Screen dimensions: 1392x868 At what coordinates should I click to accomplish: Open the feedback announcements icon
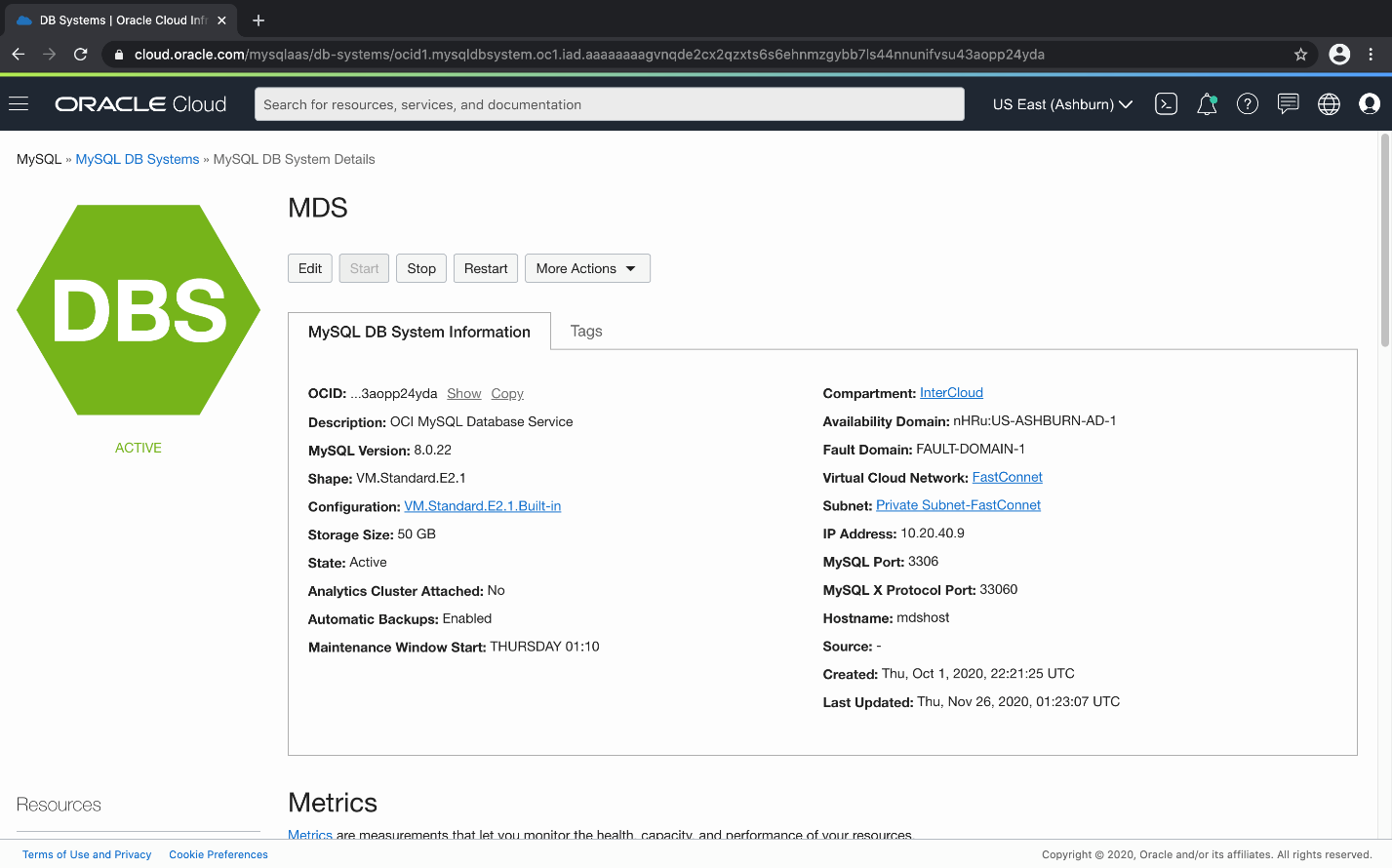[x=1288, y=103]
